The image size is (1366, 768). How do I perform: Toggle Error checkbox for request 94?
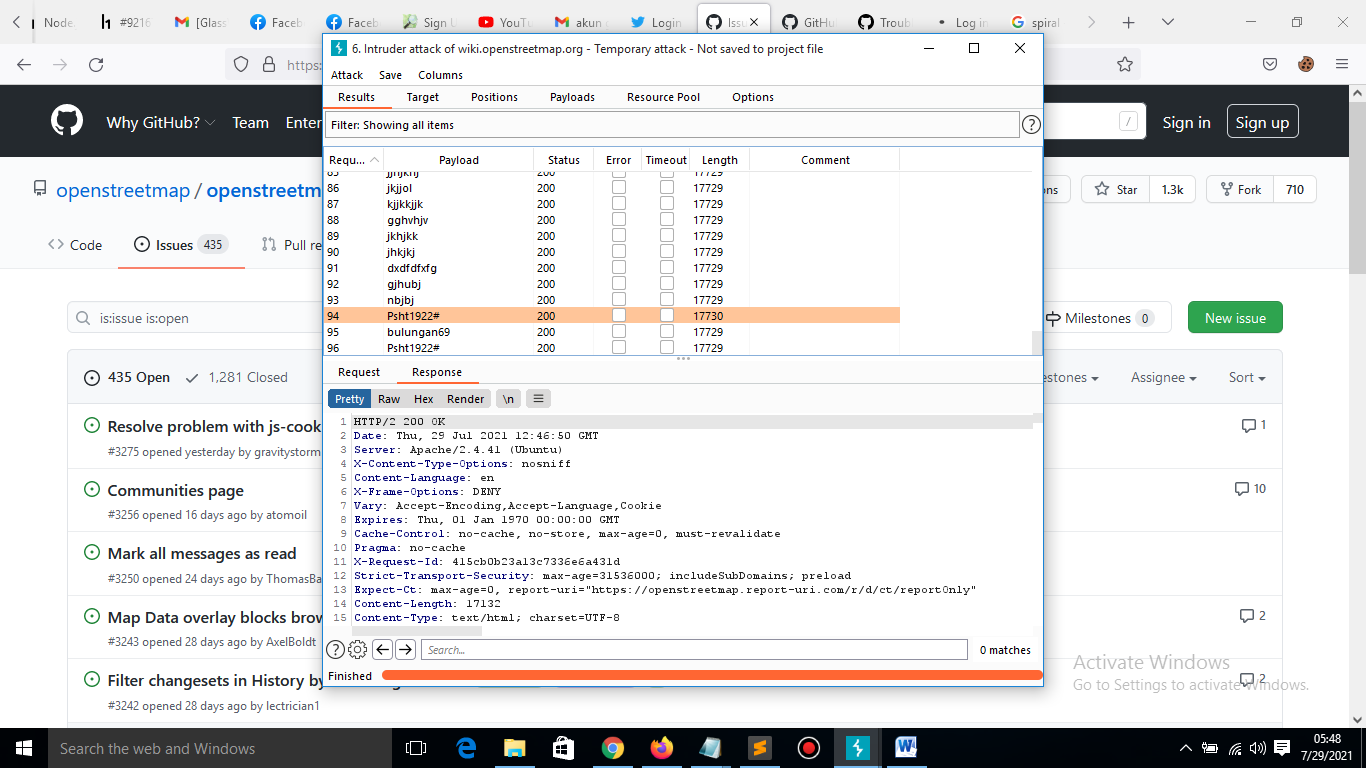click(x=619, y=316)
